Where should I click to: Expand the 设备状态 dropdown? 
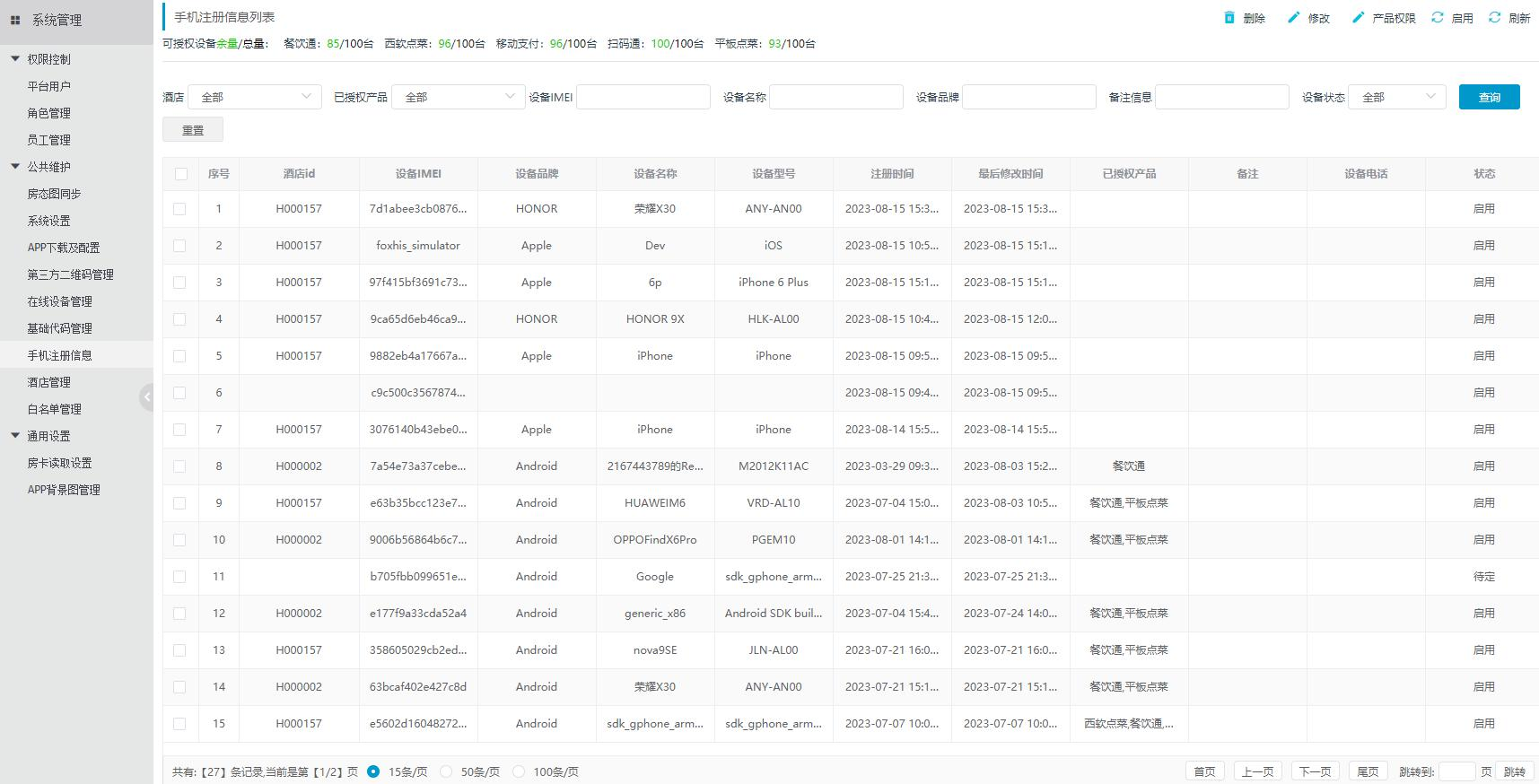[1396, 97]
